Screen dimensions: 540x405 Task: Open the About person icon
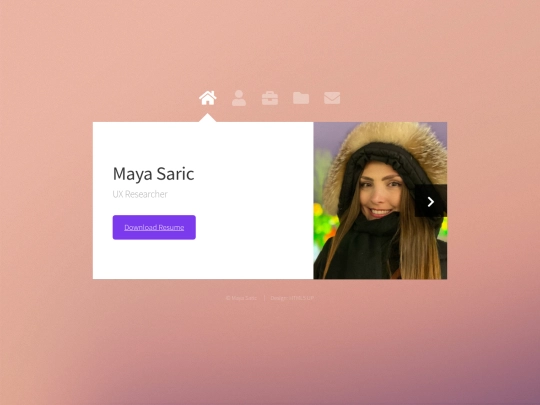tap(239, 98)
